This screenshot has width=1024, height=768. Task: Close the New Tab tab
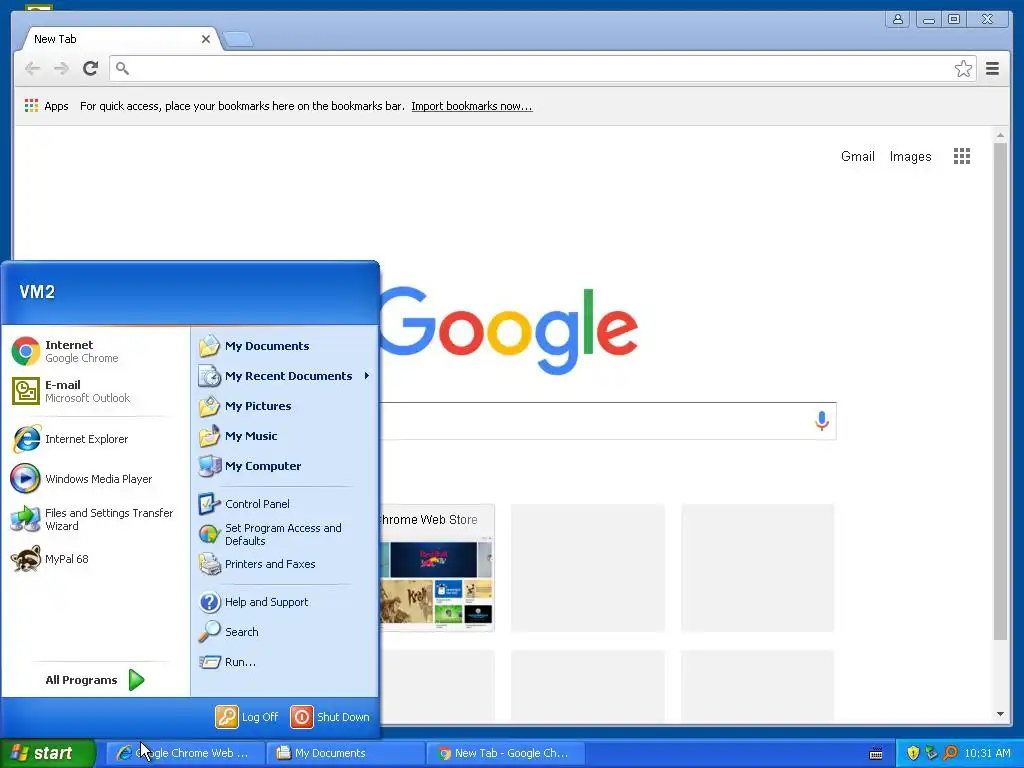click(206, 39)
